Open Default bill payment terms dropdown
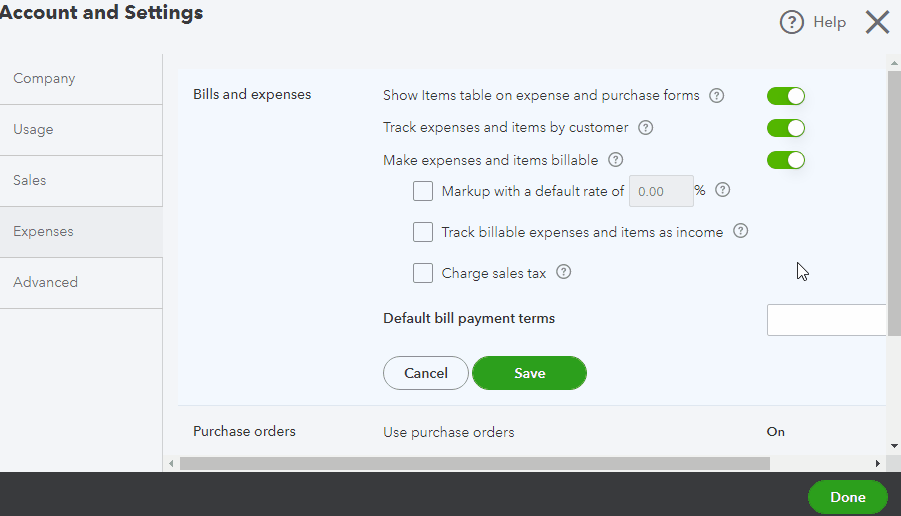 coord(826,320)
